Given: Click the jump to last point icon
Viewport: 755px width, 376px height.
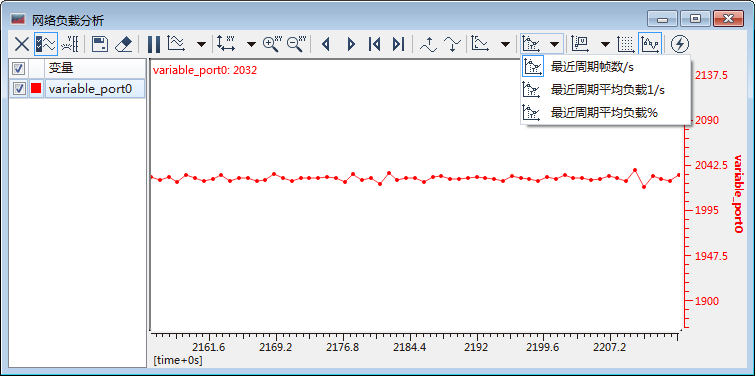Looking at the screenshot, I should click(x=398, y=44).
